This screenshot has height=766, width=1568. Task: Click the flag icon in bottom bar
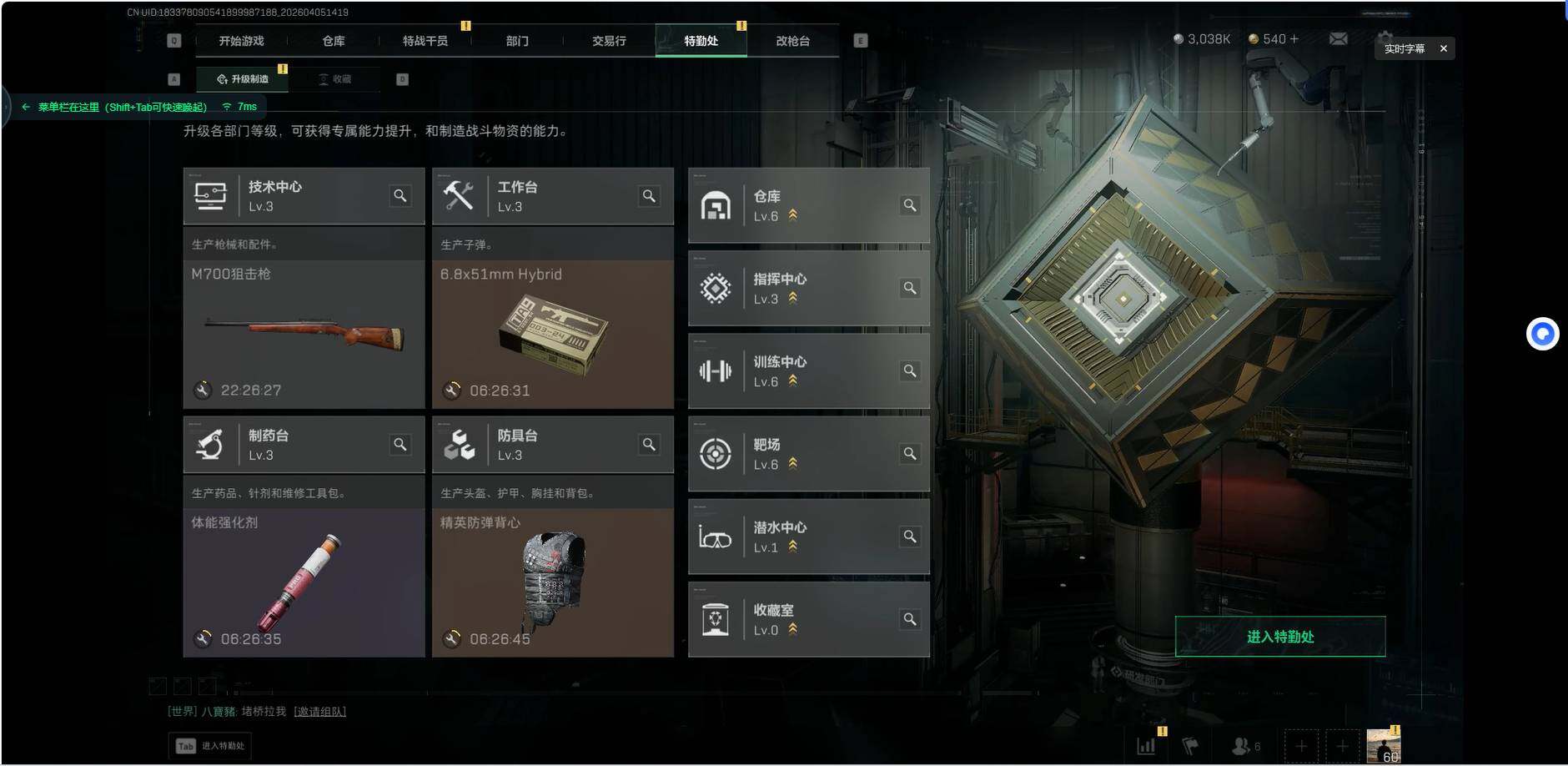click(1190, 745)
